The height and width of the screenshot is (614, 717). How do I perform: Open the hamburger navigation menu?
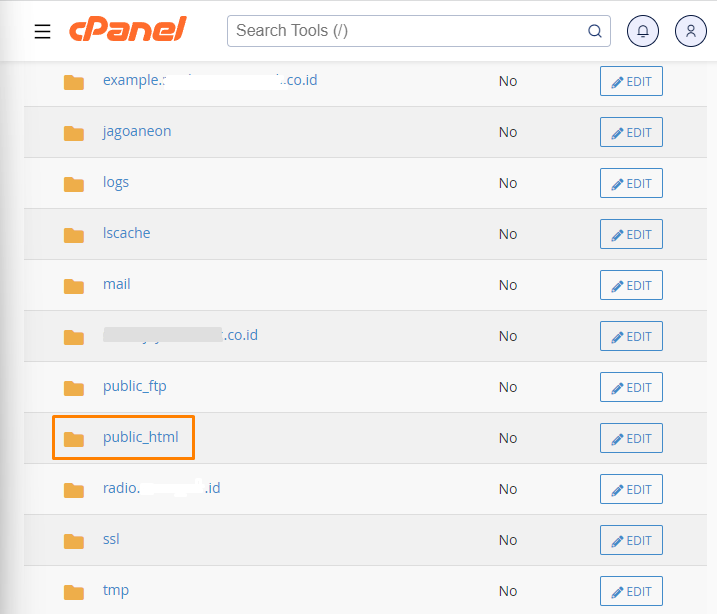[43, 31]
